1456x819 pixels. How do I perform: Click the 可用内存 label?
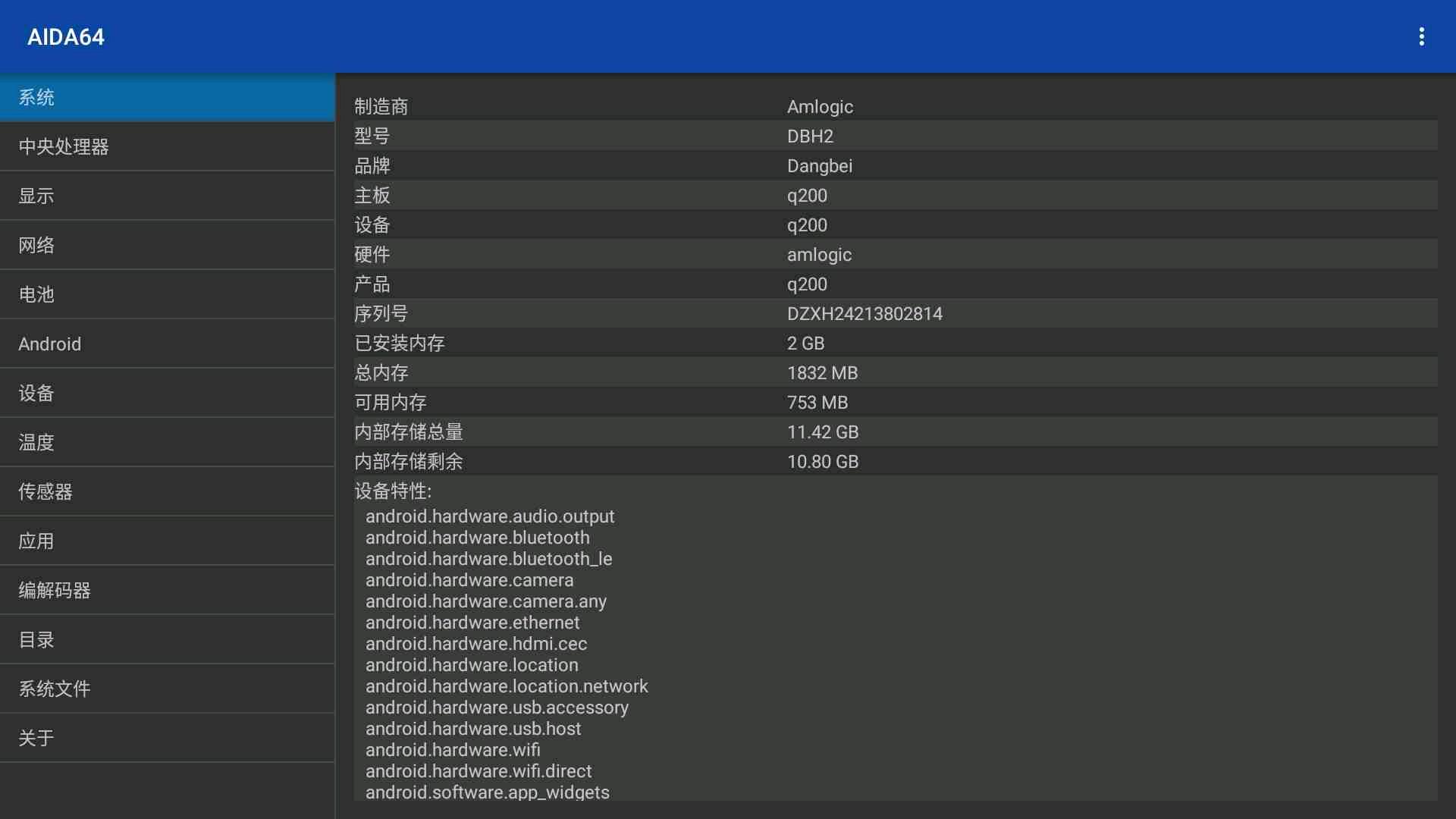(x=391, y=403)
